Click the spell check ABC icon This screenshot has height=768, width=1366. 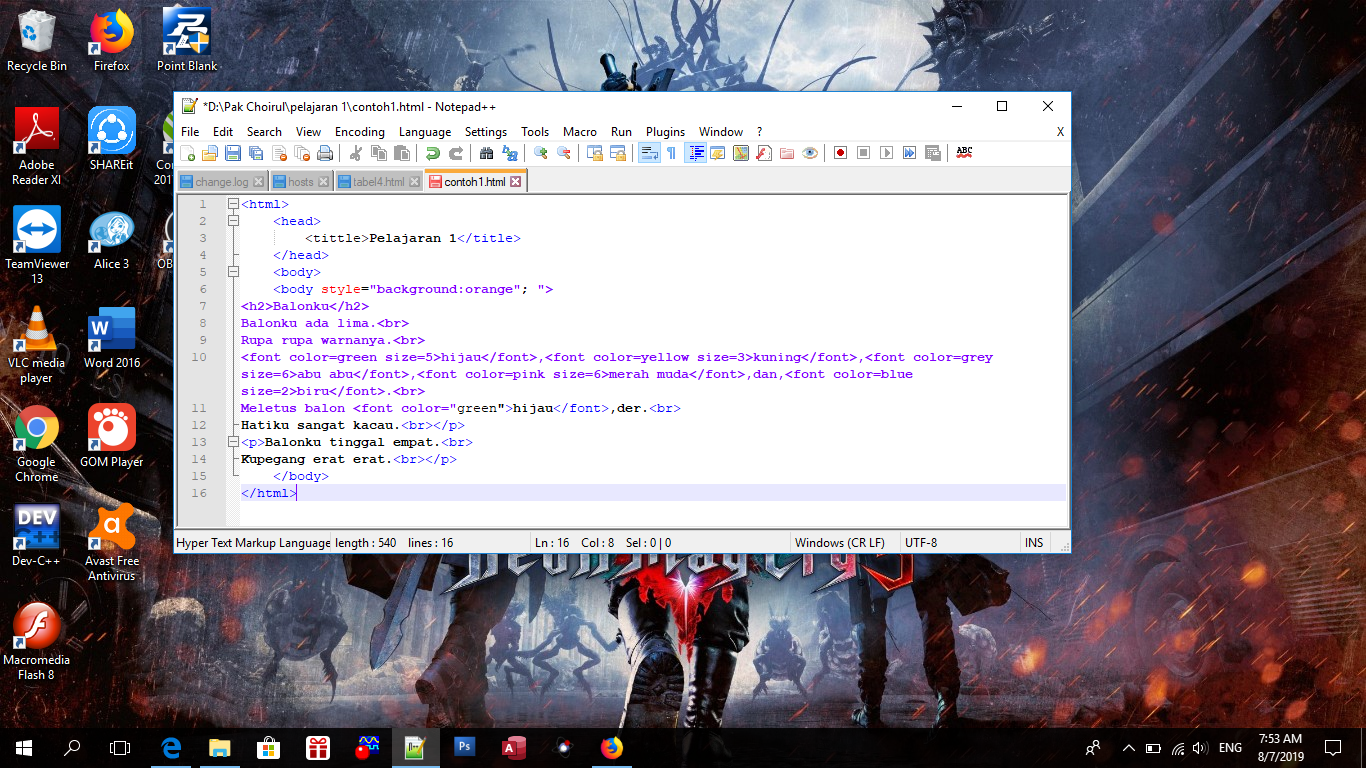pyautogui.click(x=964, y=153)
